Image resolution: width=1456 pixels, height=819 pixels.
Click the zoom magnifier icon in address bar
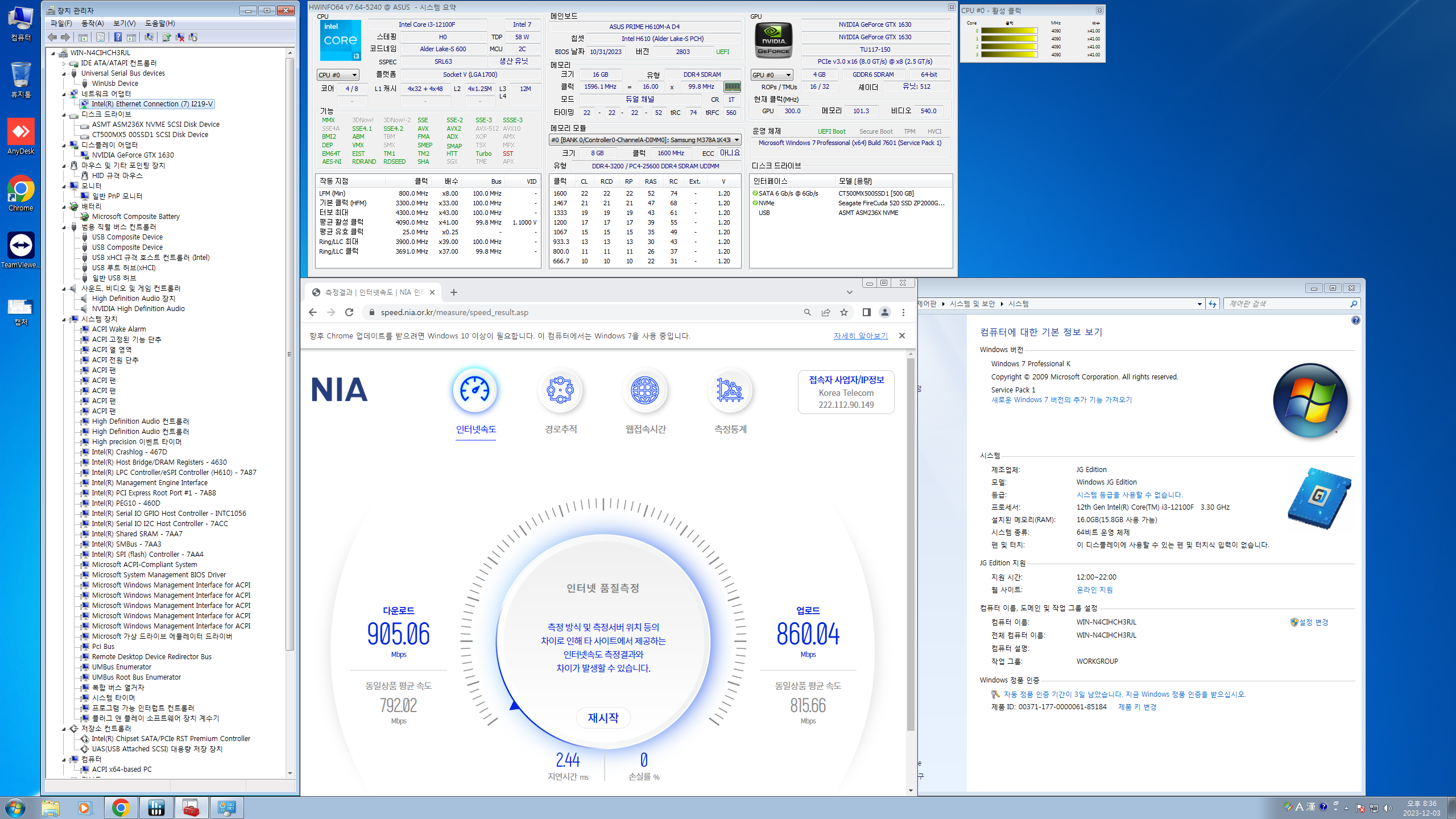(x=807, y=312)
